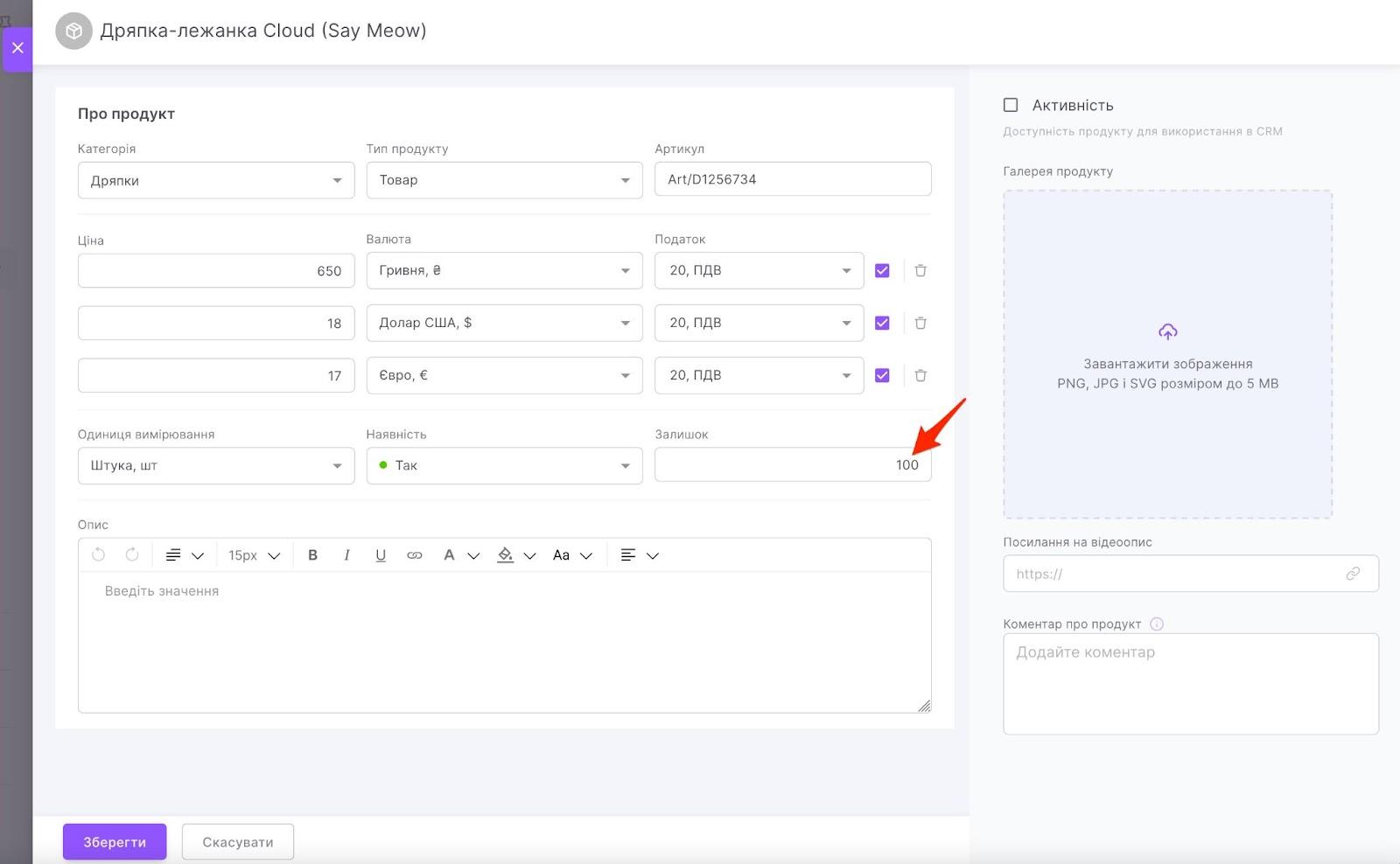The image size is (1400, 864).
Task: Delete the US dollar price row
Action: click(920, 323)
